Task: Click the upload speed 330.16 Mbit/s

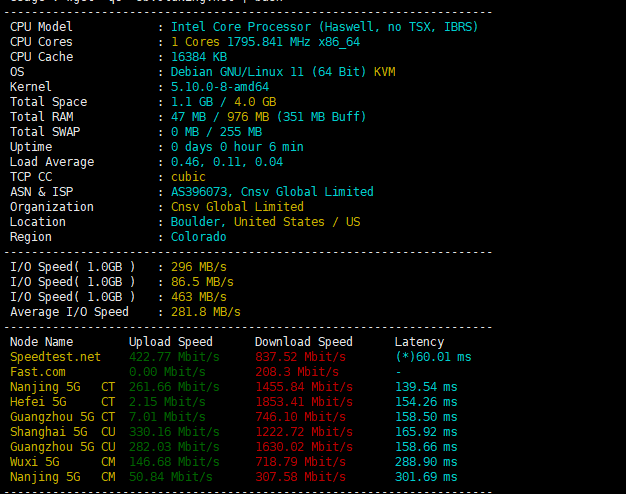Action: [x=174, y=432]
